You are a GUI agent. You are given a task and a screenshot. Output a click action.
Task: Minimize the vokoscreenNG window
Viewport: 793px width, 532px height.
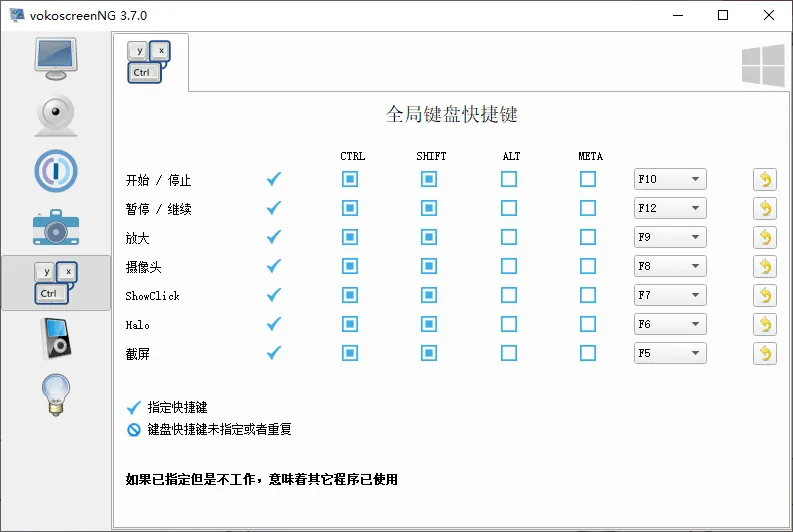[678, 15]
